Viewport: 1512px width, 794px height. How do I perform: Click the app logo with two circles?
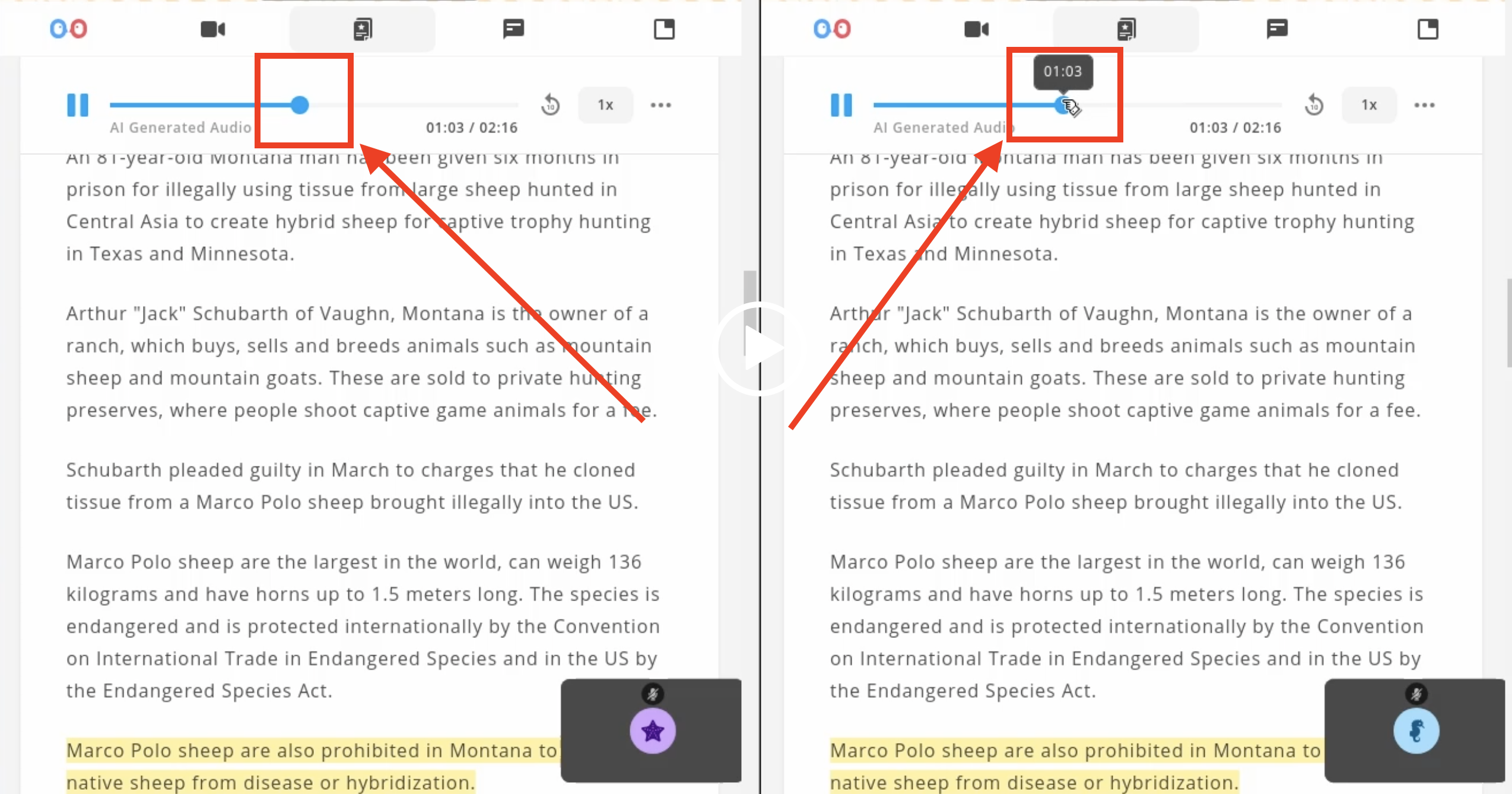pos(68,28)
